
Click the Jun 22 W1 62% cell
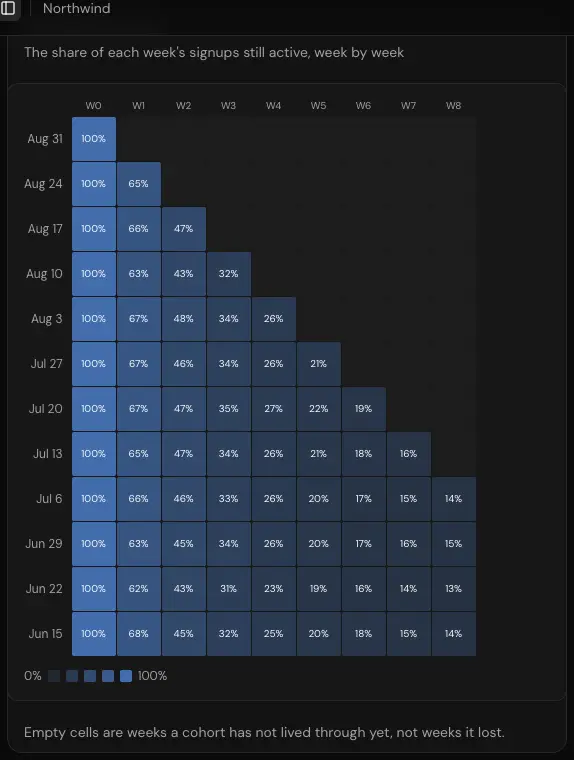click(139, 589)
